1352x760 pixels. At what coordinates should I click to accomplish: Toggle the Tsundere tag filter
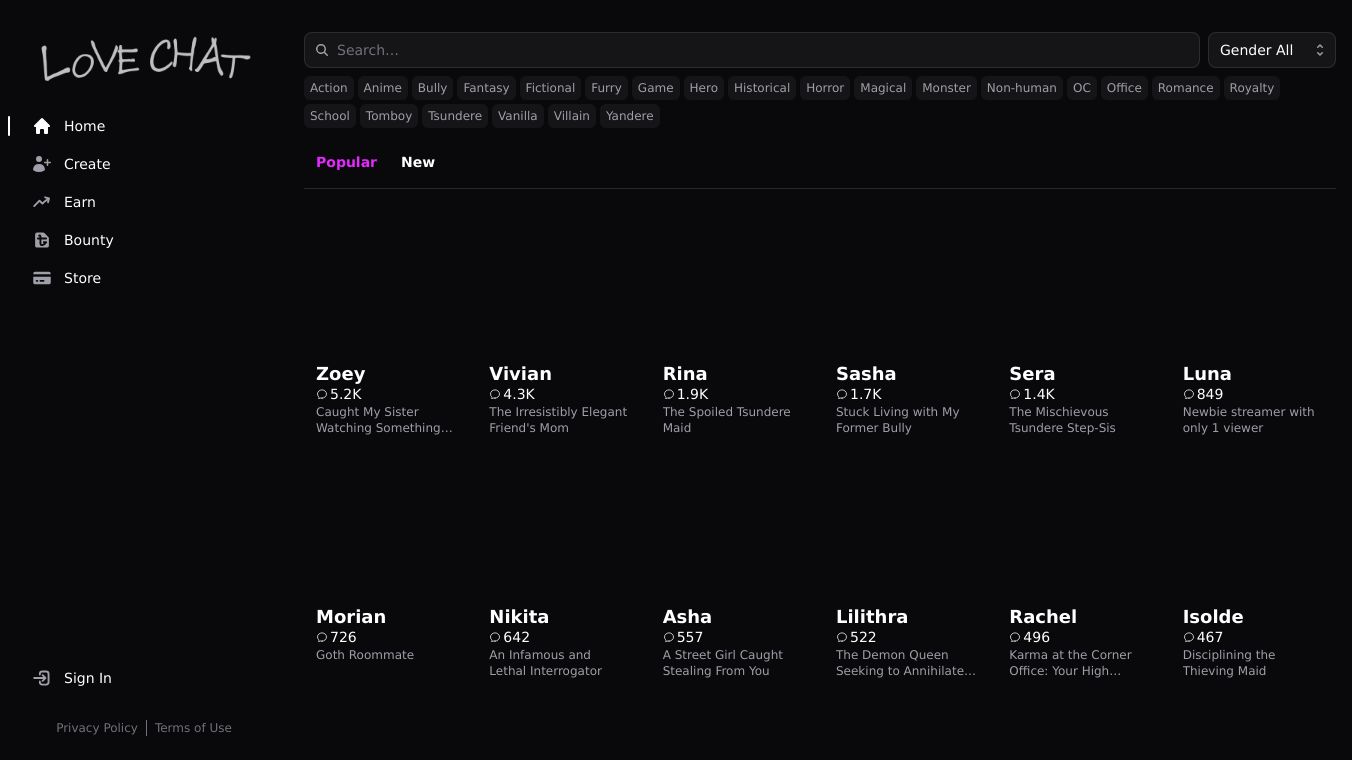pos(454,116)
